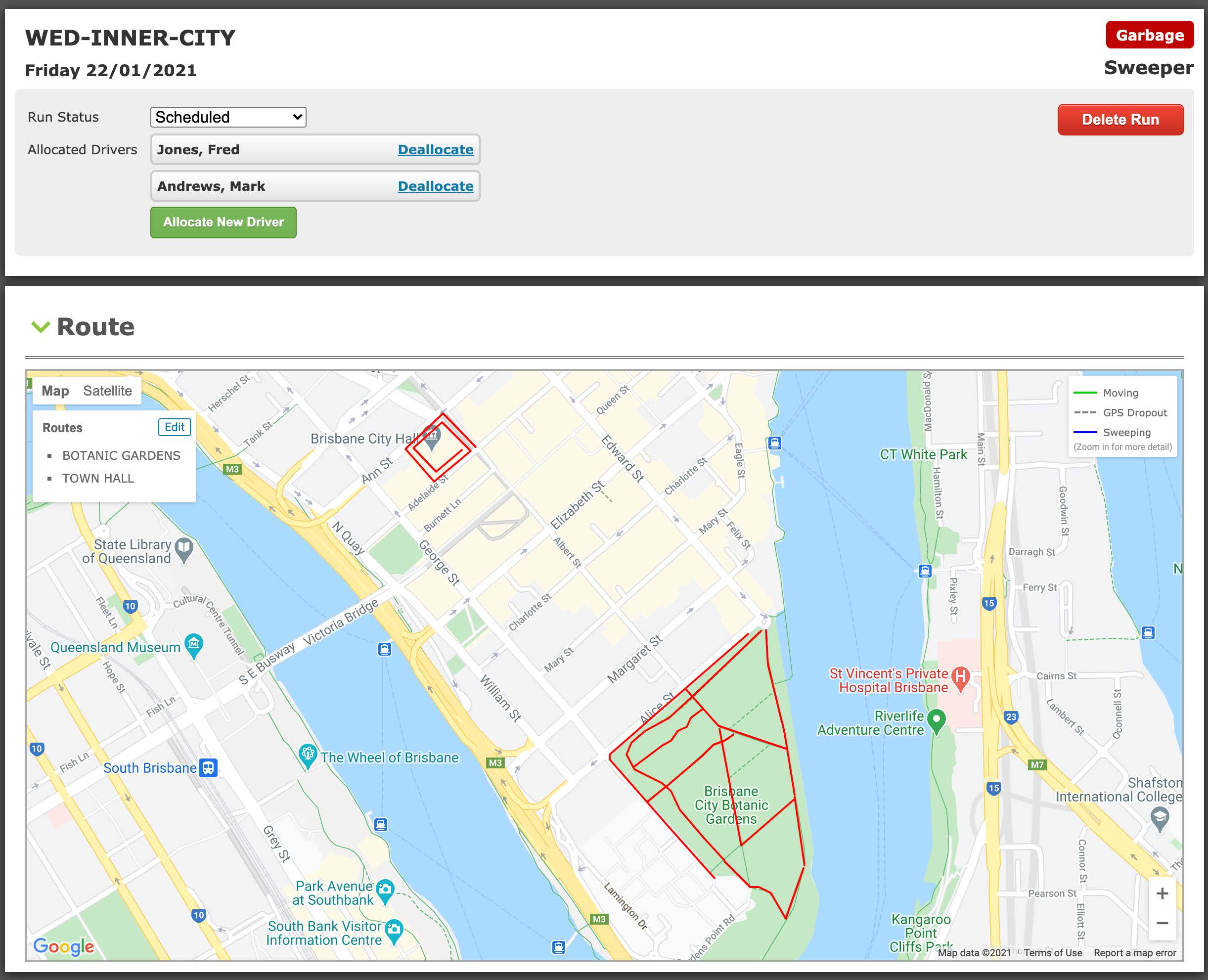The image size is (1208, 980).
Task: Click Allocate New Driver button
Action: 223,223
